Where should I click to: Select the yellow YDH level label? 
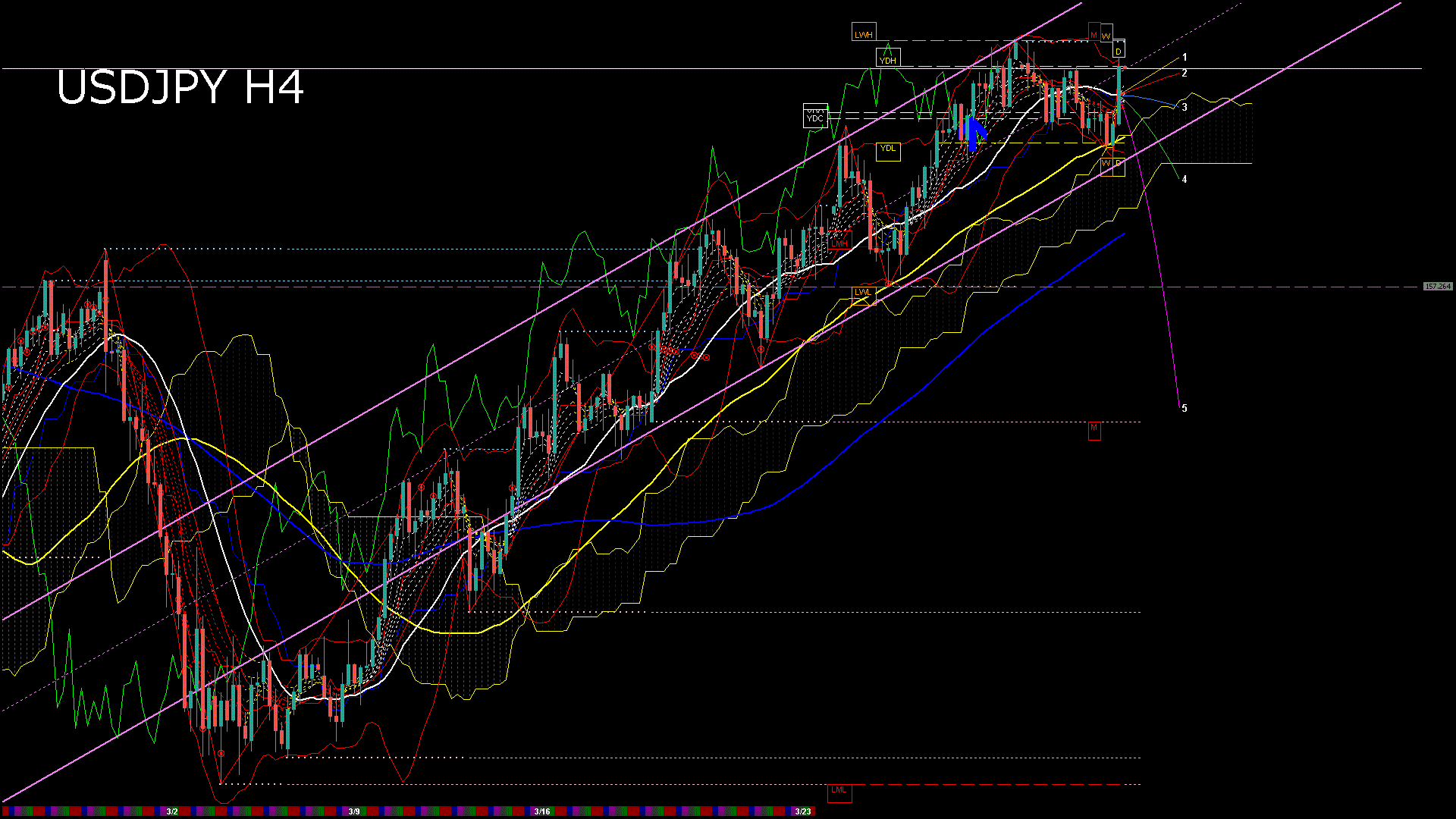[x=887, y=60]
